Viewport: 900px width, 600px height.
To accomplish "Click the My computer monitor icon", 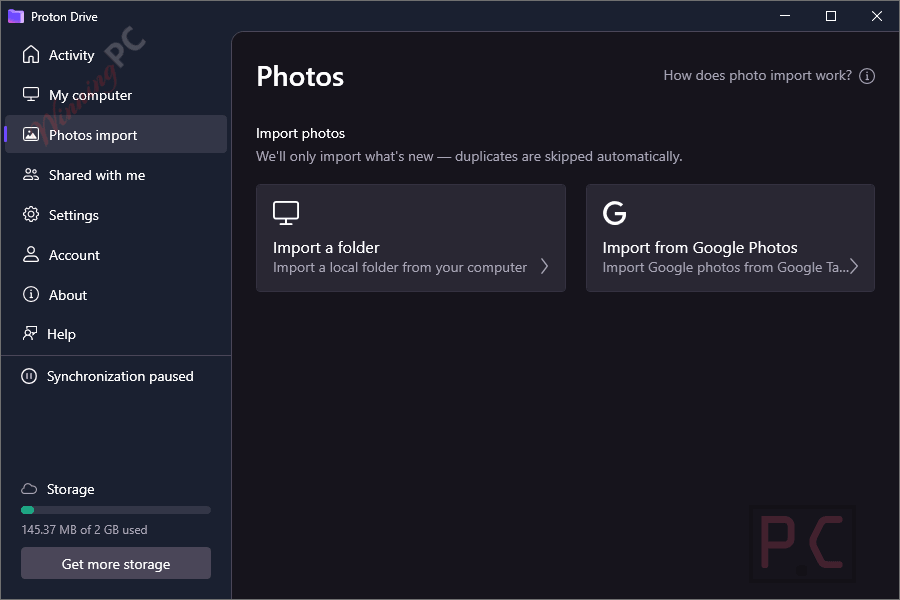I will (x=31, y=94).
